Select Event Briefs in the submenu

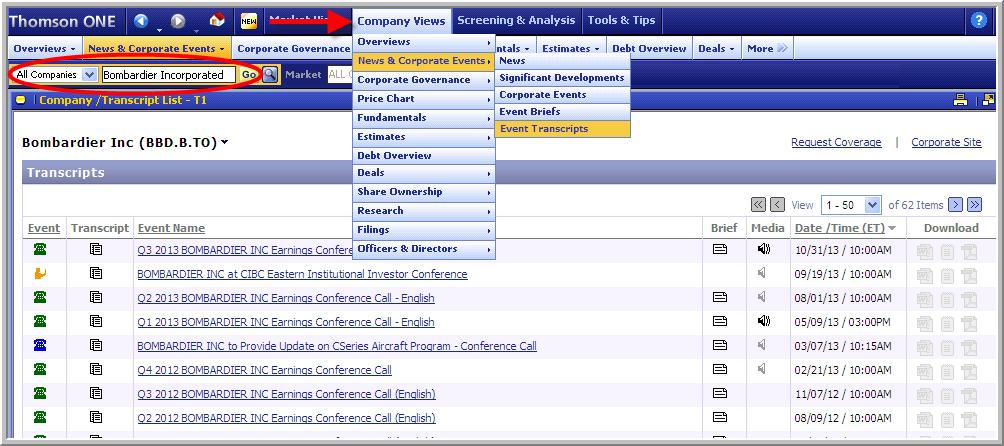point(562,111)
